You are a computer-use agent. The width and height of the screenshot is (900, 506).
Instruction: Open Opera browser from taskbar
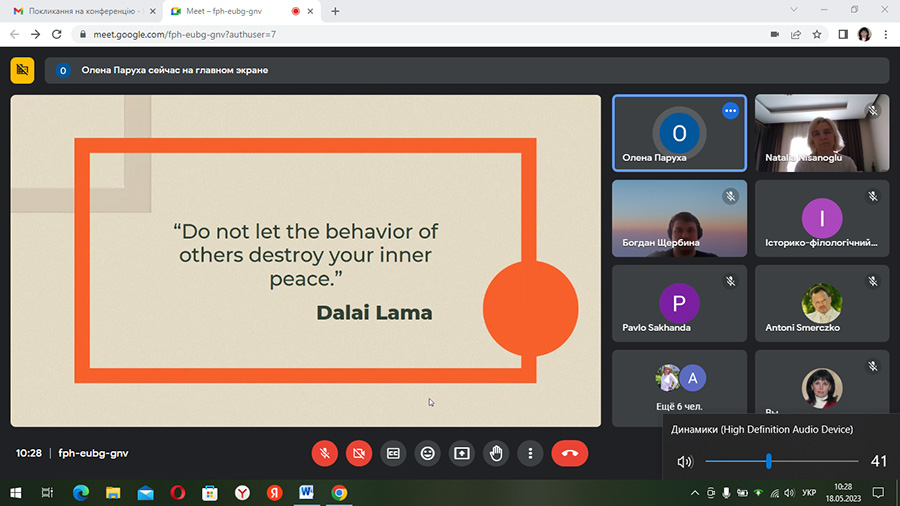click(x=178, y=493)
